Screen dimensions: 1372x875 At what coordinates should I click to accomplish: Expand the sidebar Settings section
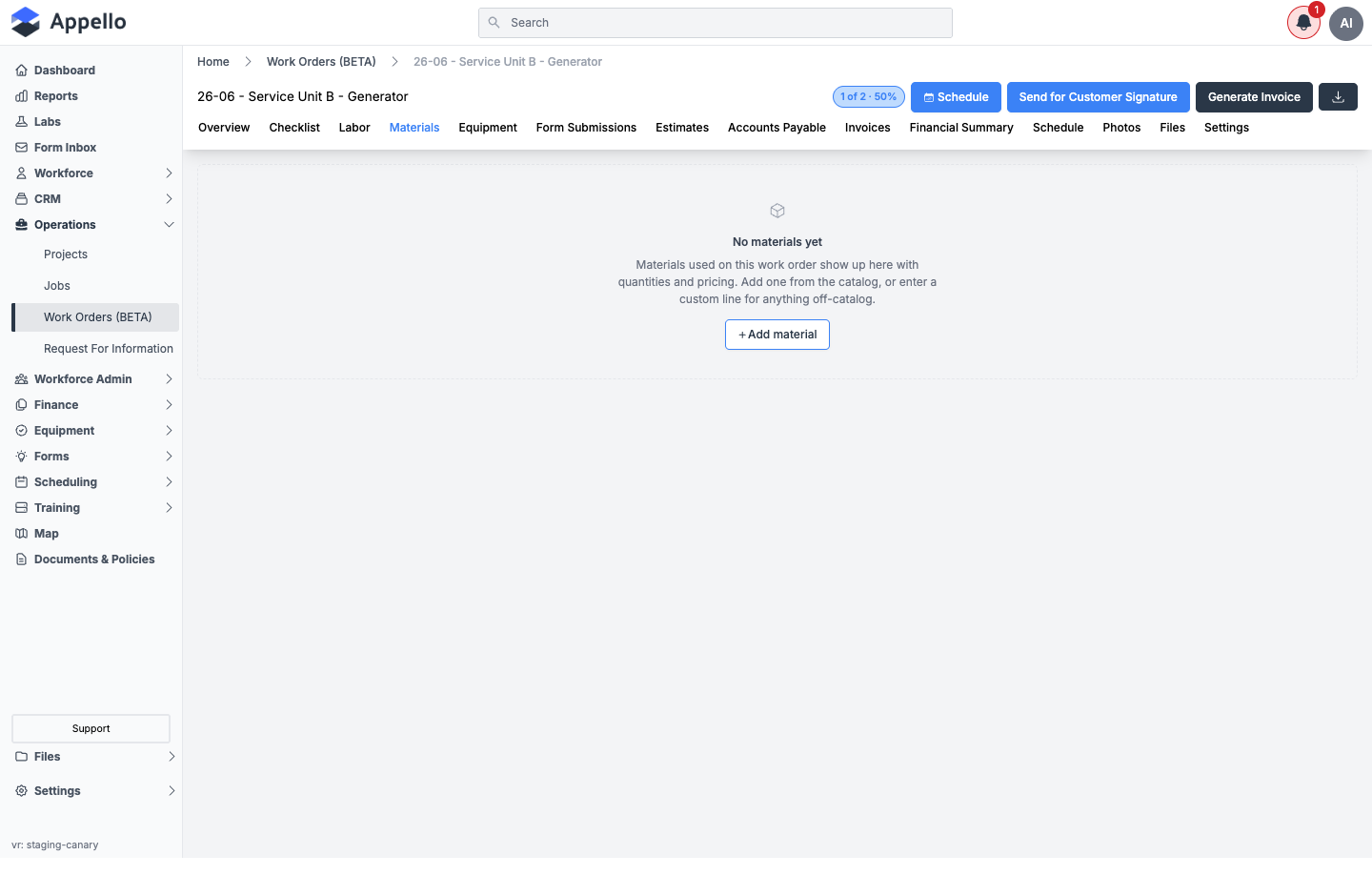point(95,791)
